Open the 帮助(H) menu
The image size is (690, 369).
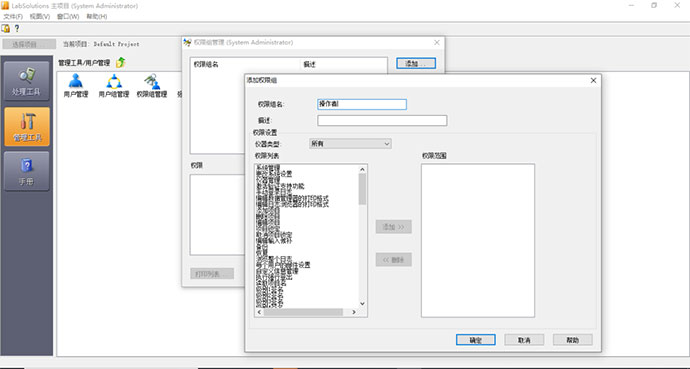tap(96, 16)
